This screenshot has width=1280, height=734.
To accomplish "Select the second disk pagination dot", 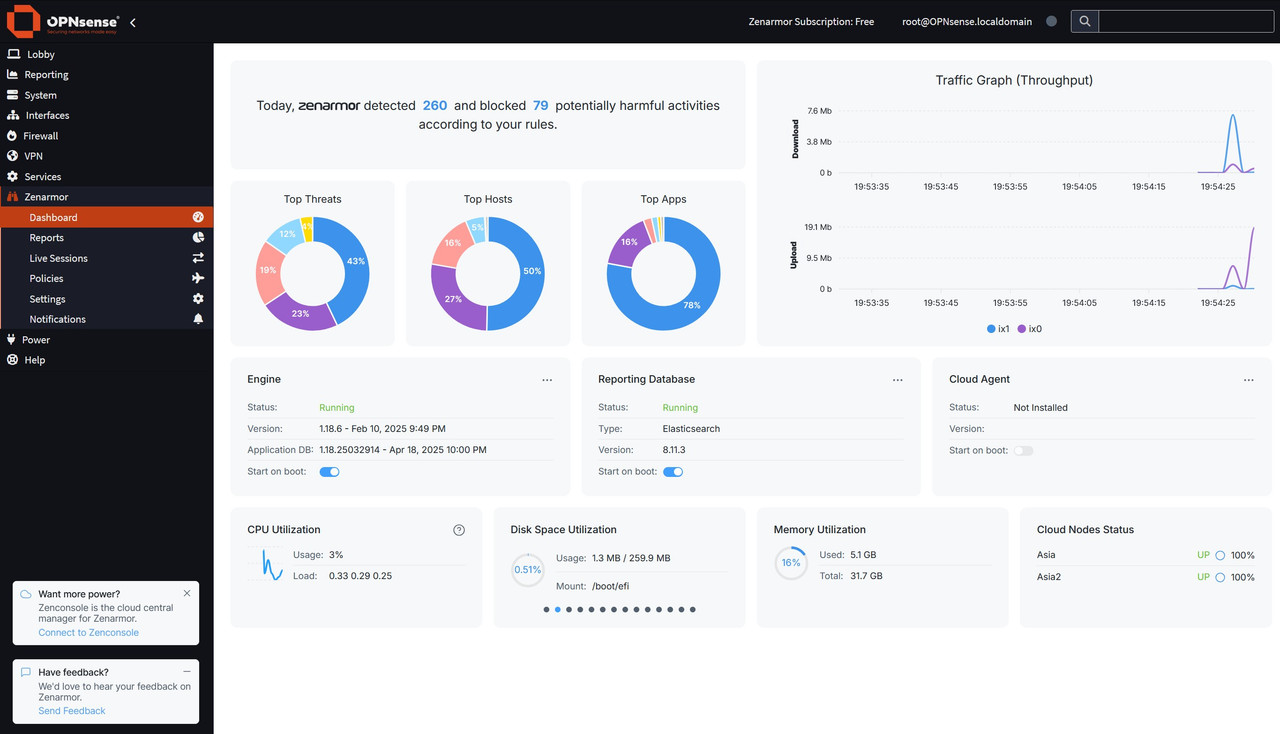I will [558, 609].
